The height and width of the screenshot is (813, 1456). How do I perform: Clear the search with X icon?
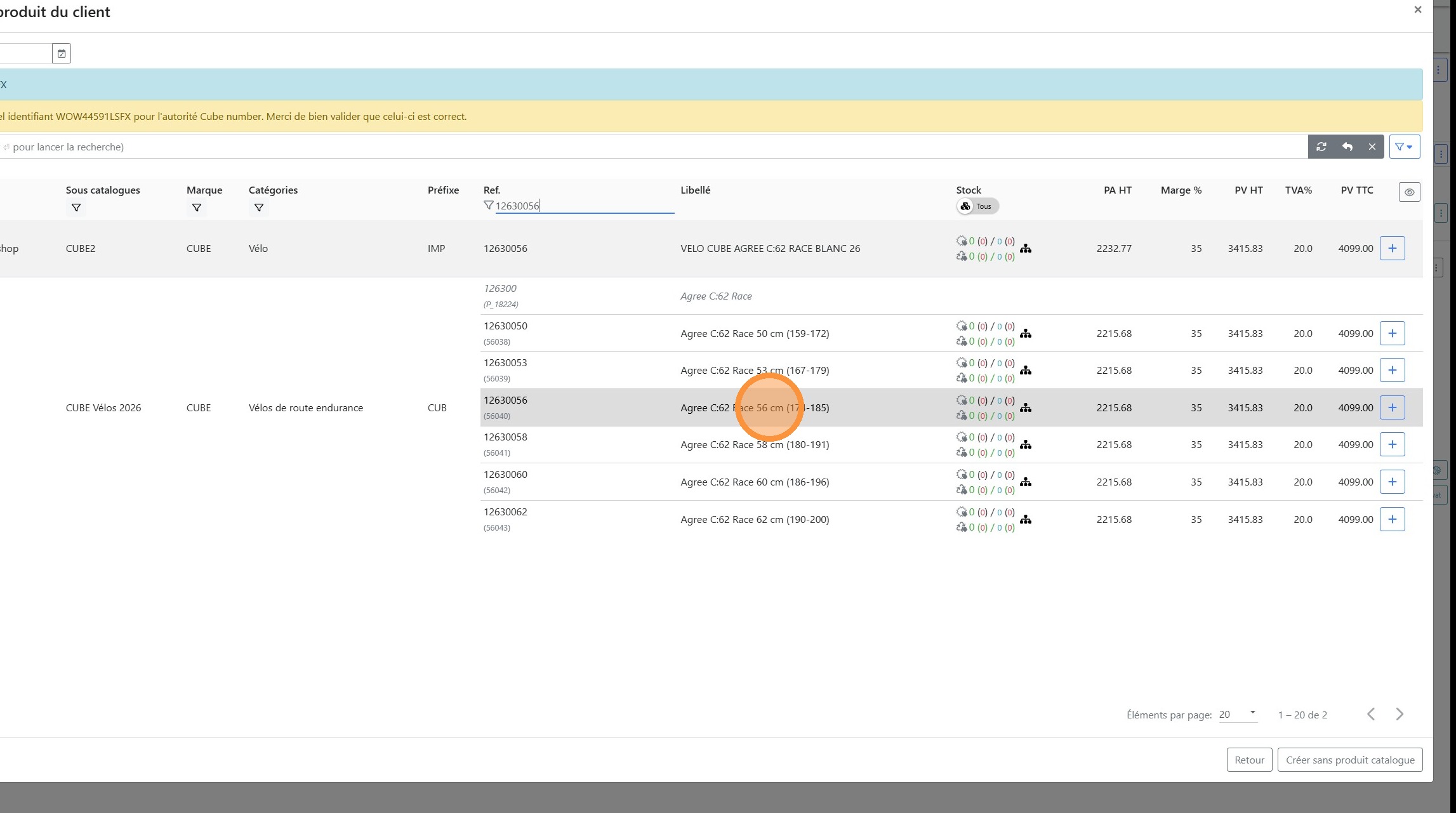tap(1372, 147)
